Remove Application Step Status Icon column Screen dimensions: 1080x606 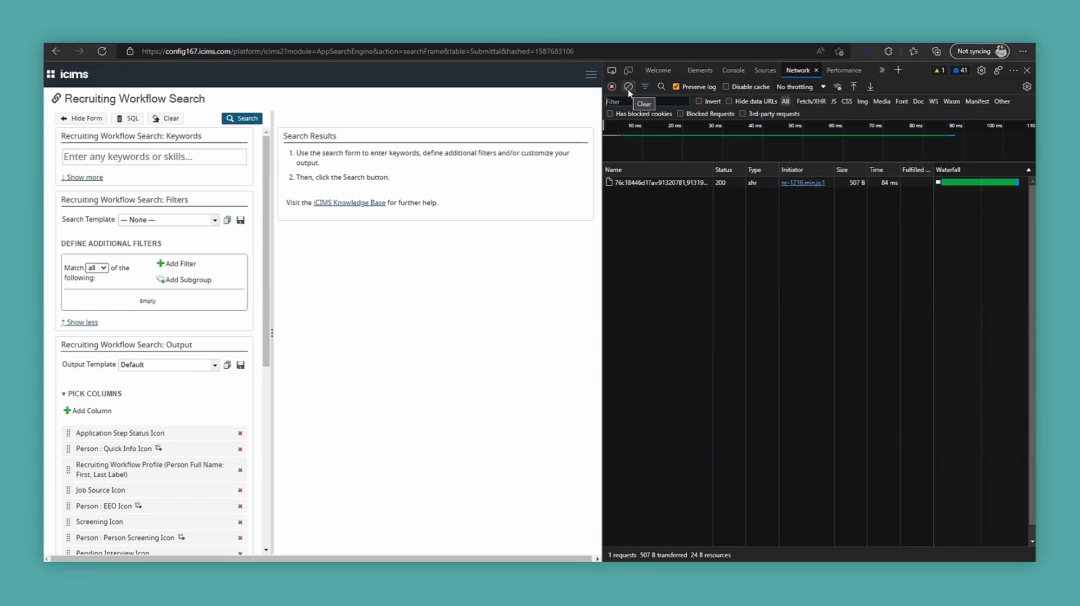coord(240,433)
